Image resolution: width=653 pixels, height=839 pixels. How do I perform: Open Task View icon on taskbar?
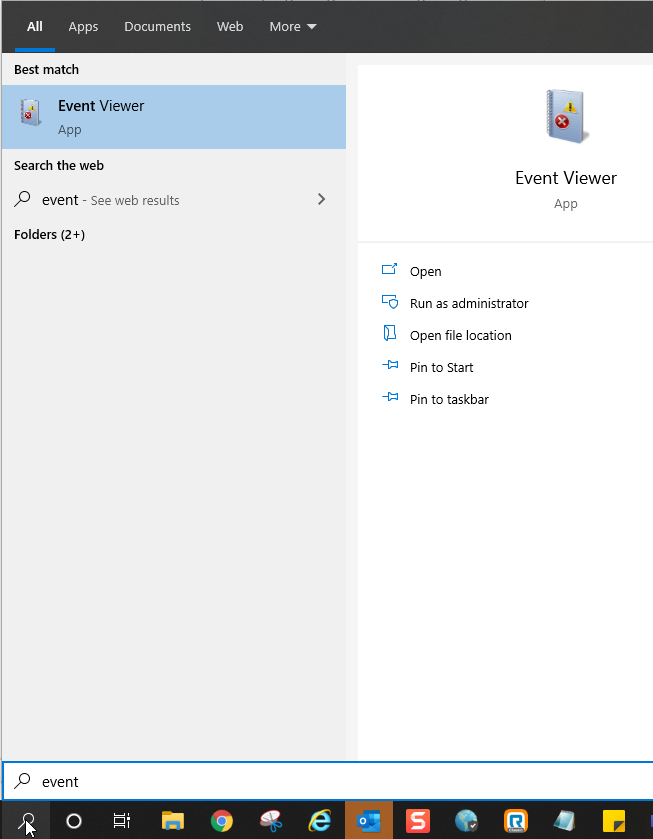tap(122, 820)
